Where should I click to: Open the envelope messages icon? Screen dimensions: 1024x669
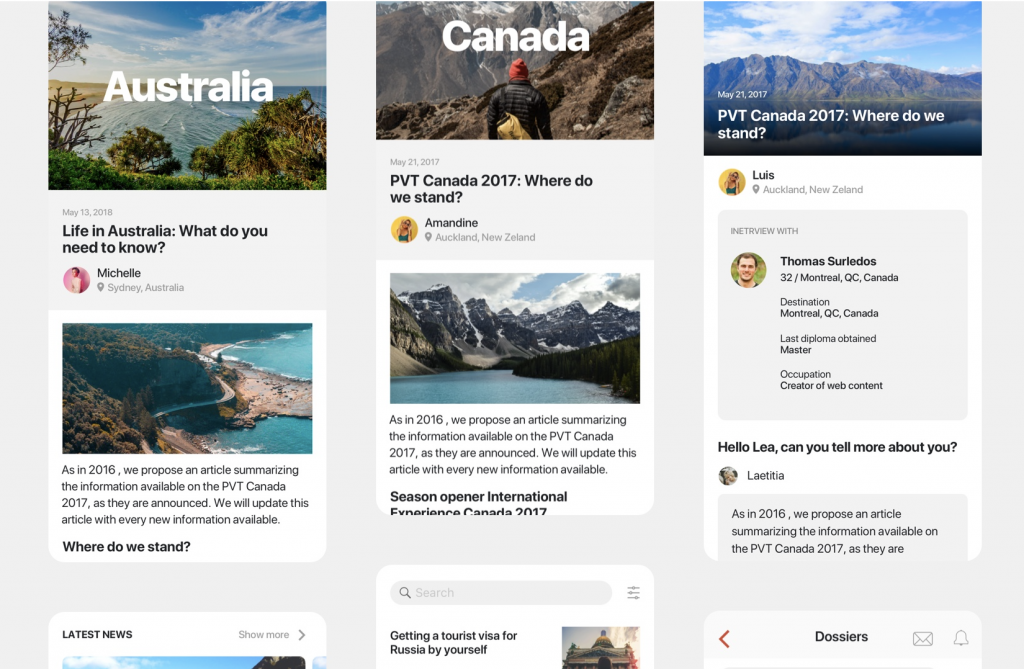(923, 638)
